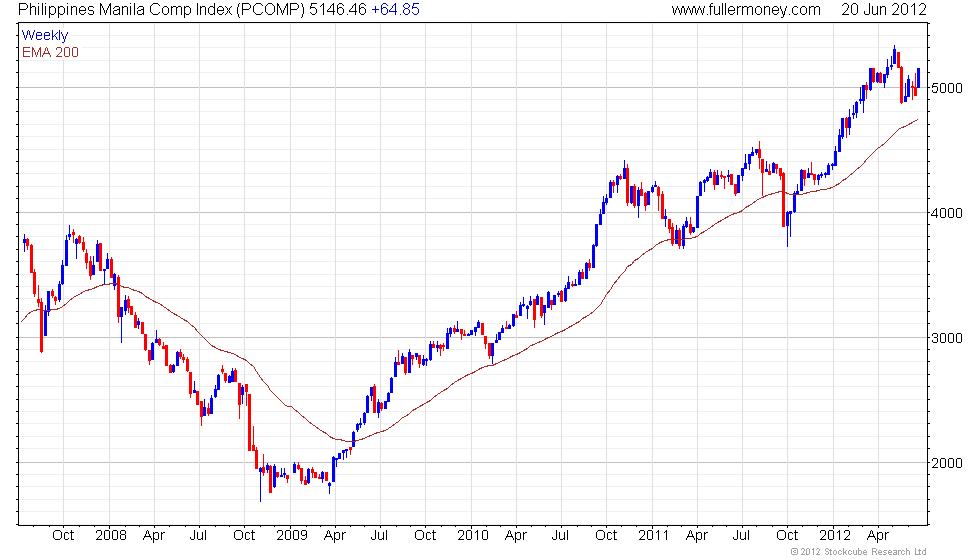Image resolution: width=980 pixels, height=560 pixels.
Task: Click the www.fullermoney.com text
Action: 746,10
